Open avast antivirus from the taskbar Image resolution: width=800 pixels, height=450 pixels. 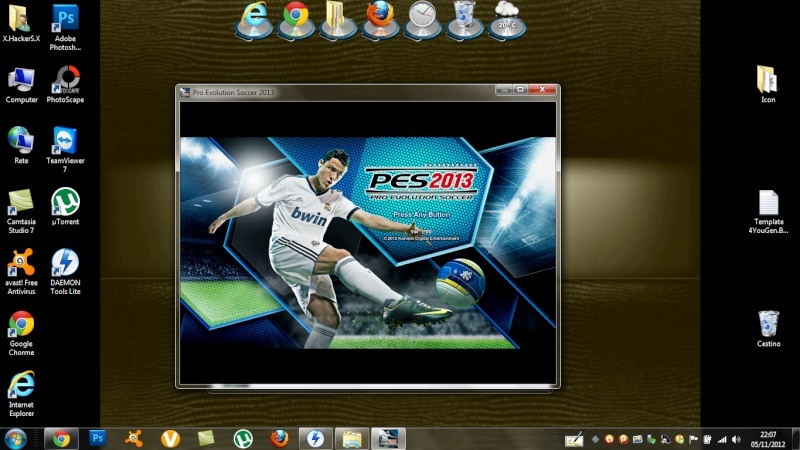click(134, 439)
